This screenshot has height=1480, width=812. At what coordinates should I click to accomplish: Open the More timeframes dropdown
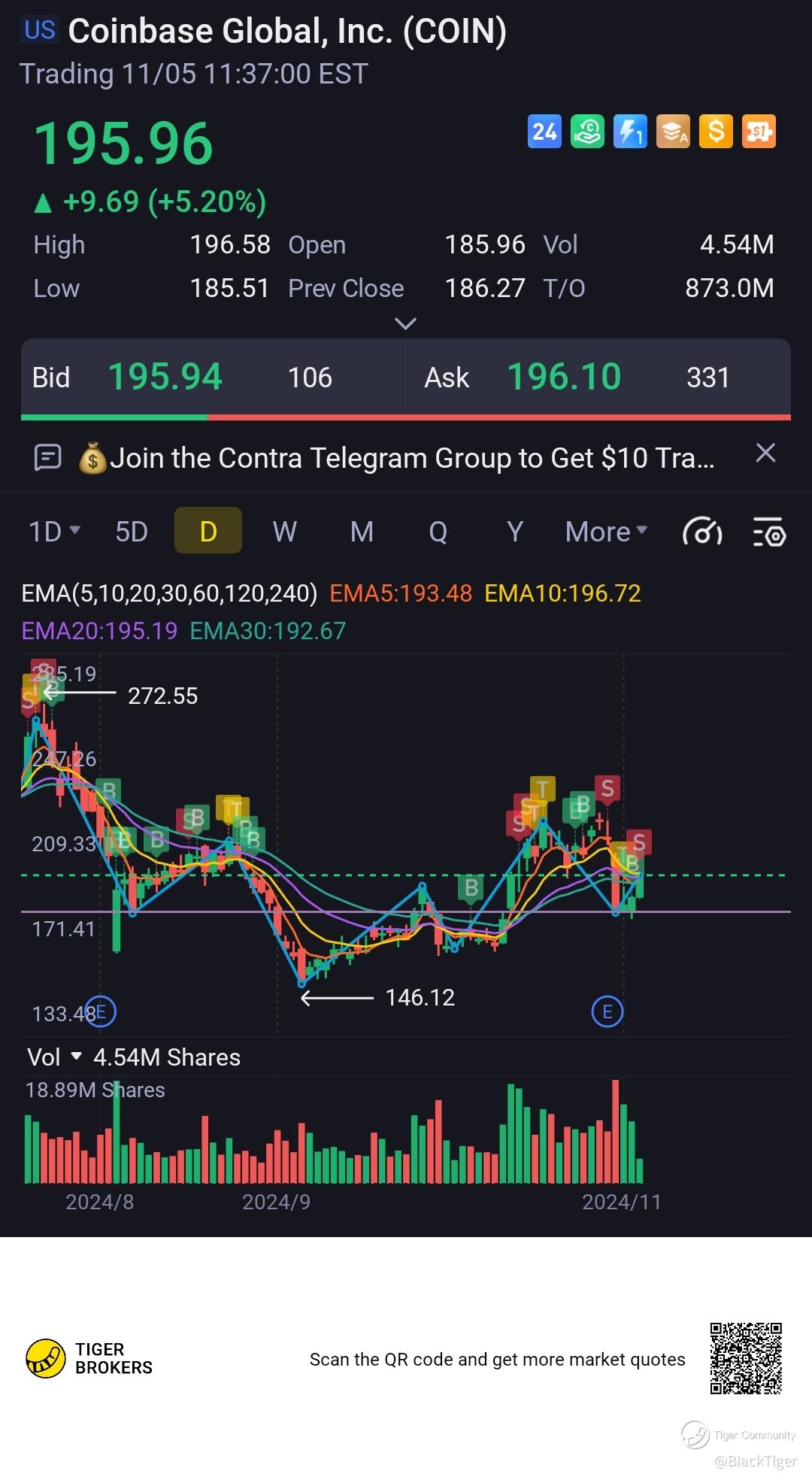point(606,532)
